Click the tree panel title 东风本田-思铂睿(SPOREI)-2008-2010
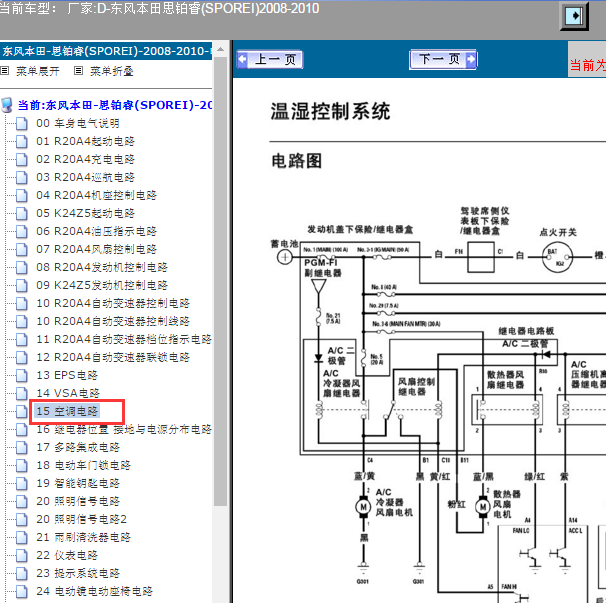The height and width of the screenshot is (603, 606). click(x=106, y=51)
